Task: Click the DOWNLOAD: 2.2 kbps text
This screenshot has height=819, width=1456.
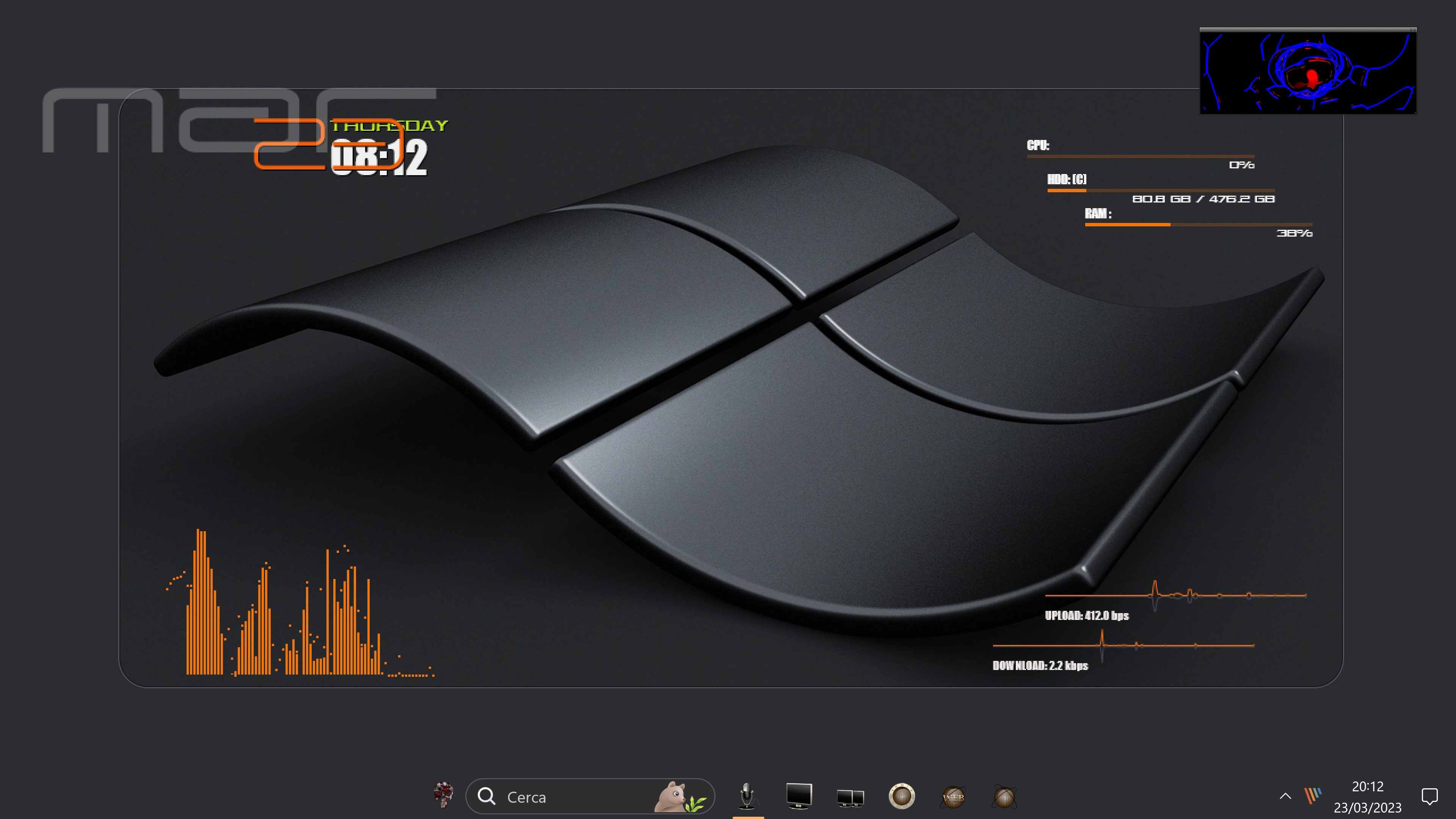Action: tap(1040, 666)
